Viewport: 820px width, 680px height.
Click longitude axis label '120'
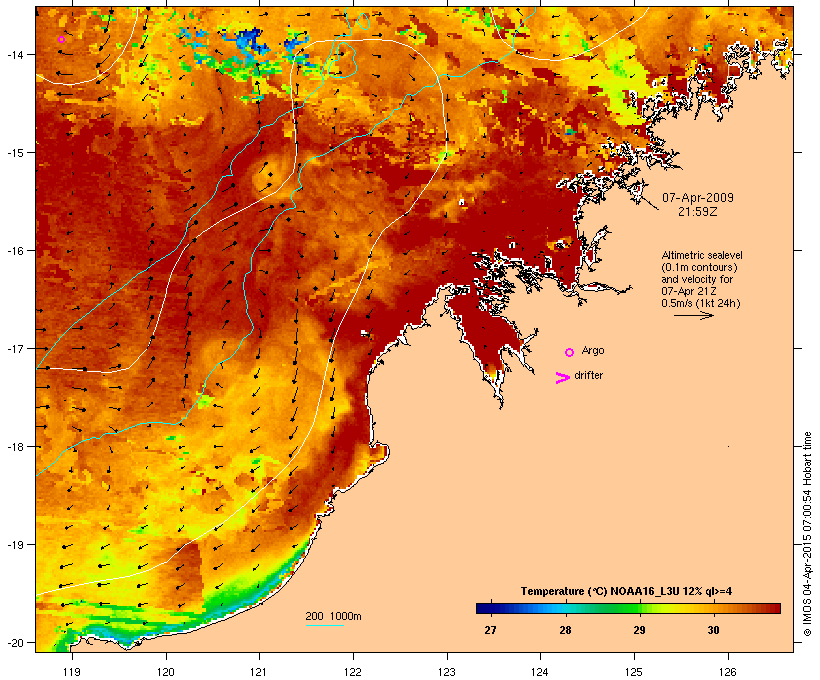pyautogui.click(x=166, y=672)
